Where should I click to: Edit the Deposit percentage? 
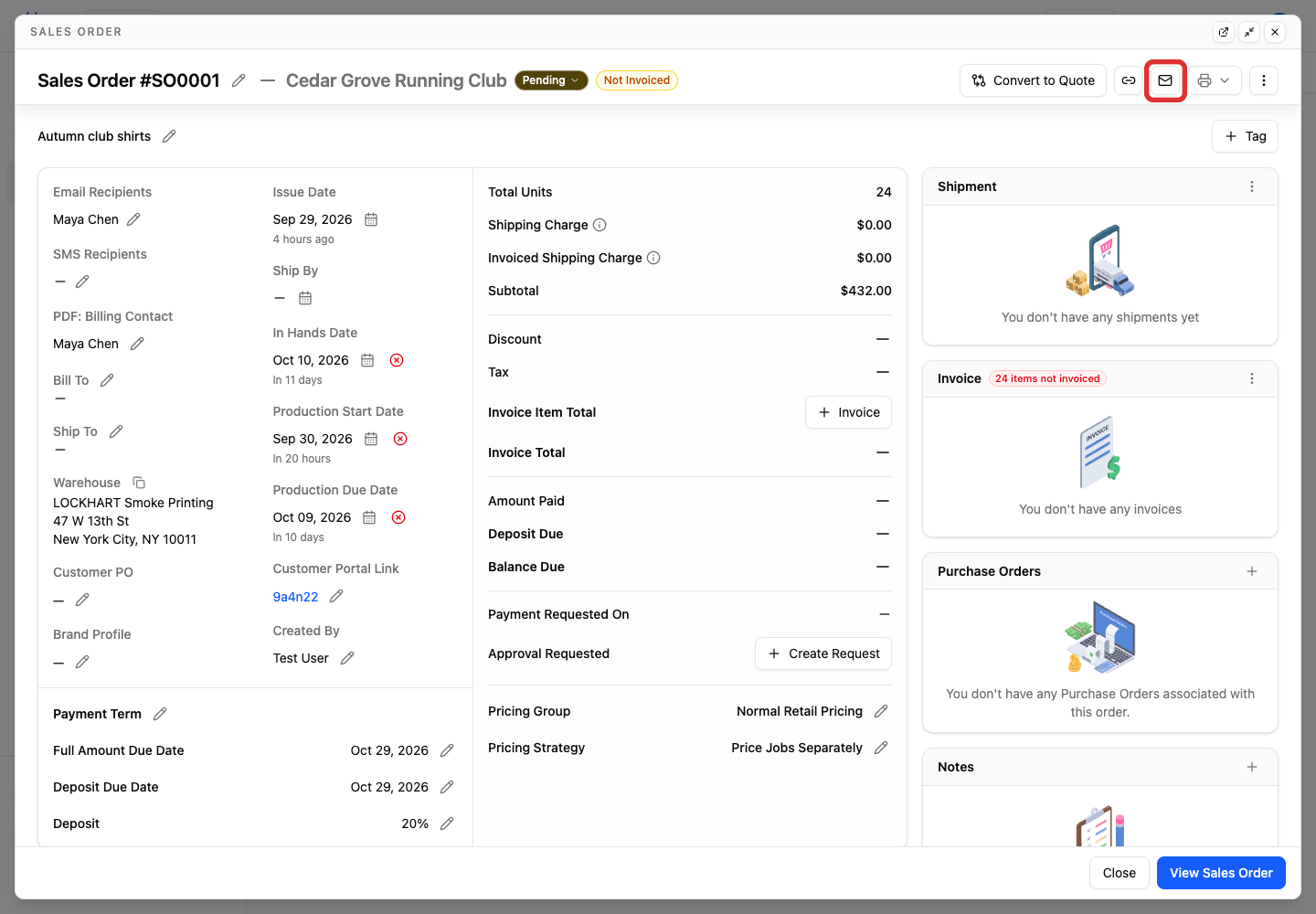[447, 824]
